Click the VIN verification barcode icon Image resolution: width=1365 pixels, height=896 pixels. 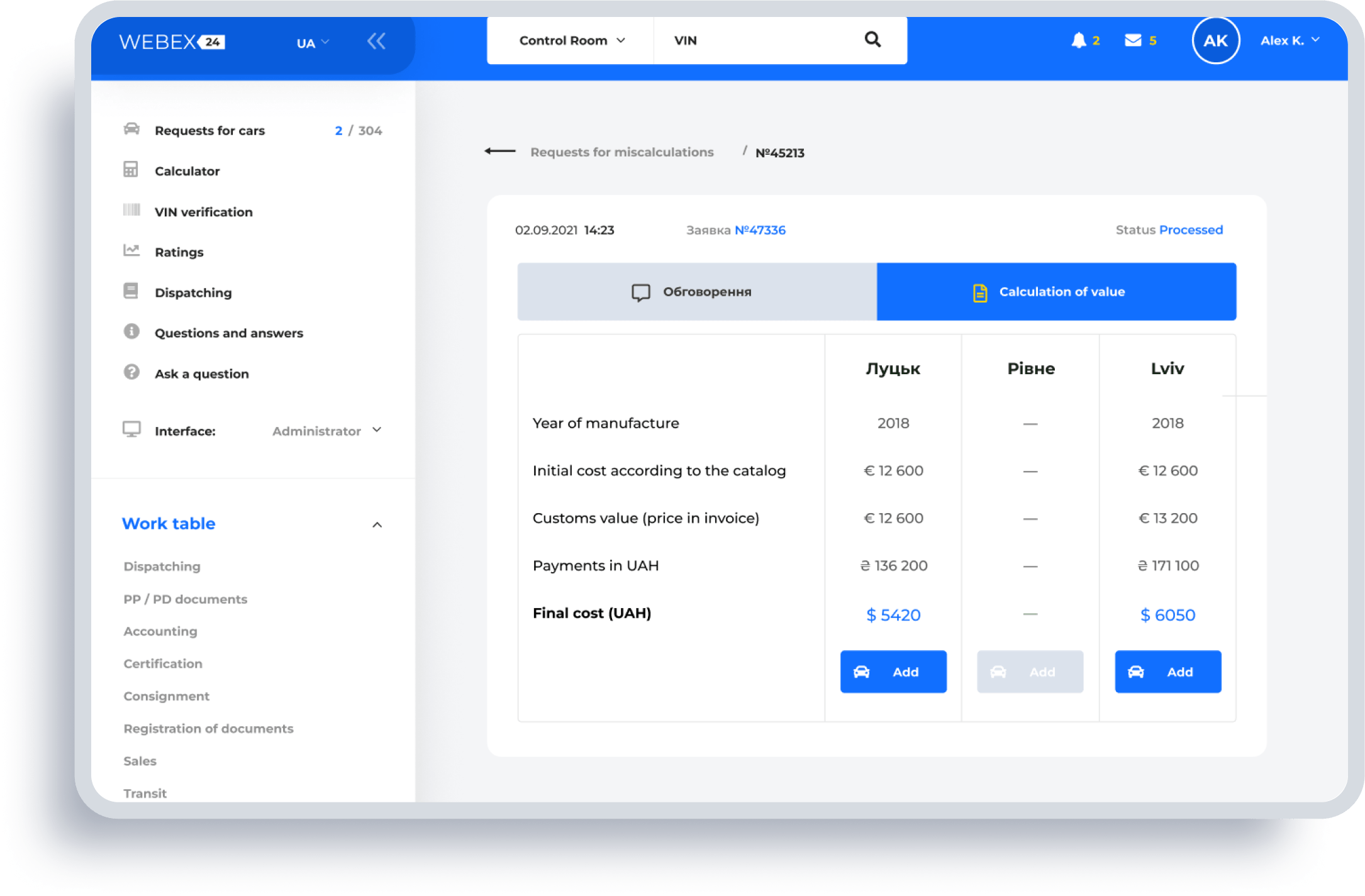click(x=131, y=210)
